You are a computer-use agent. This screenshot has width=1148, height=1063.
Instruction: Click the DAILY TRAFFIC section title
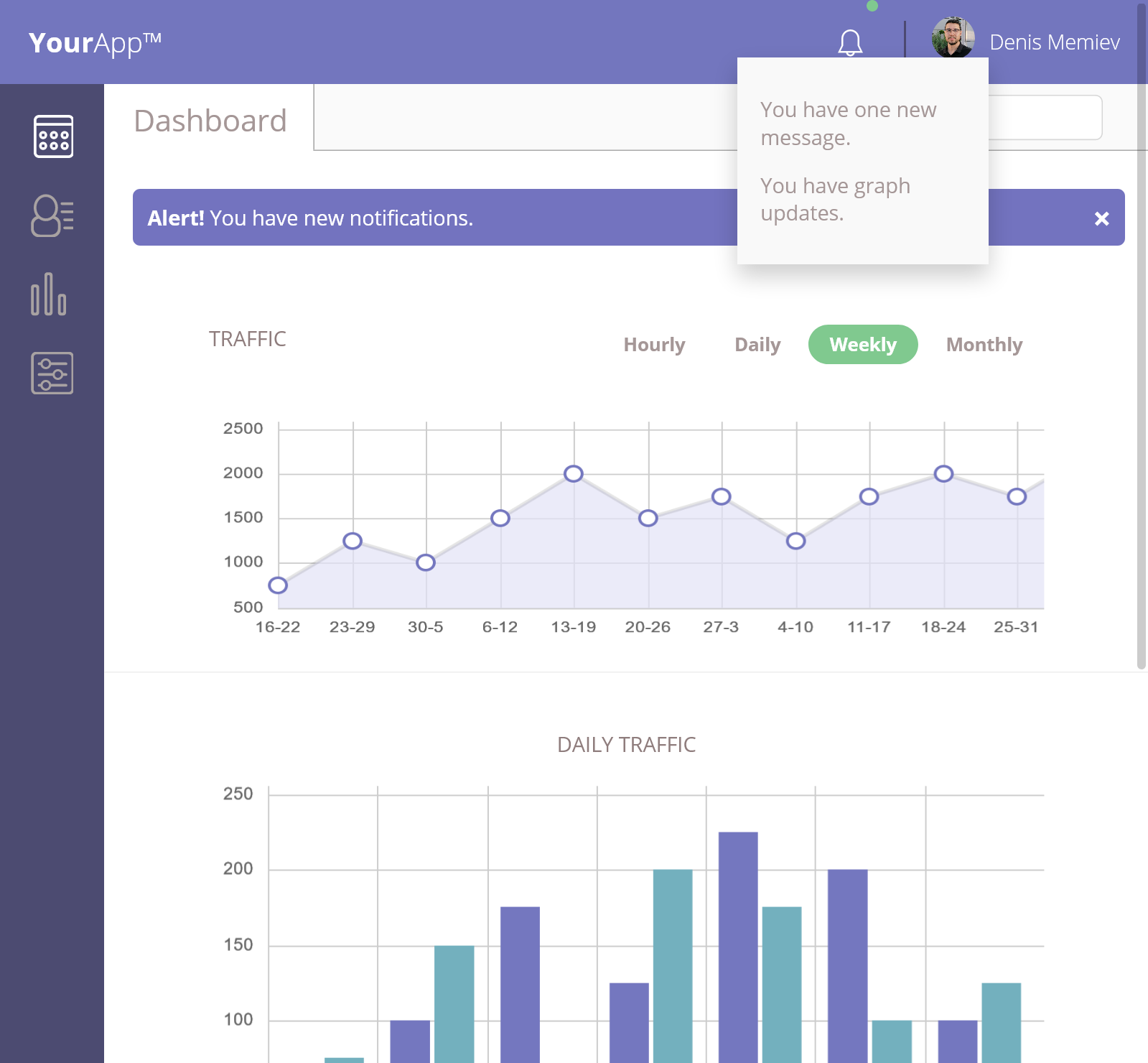click(627, 745)
